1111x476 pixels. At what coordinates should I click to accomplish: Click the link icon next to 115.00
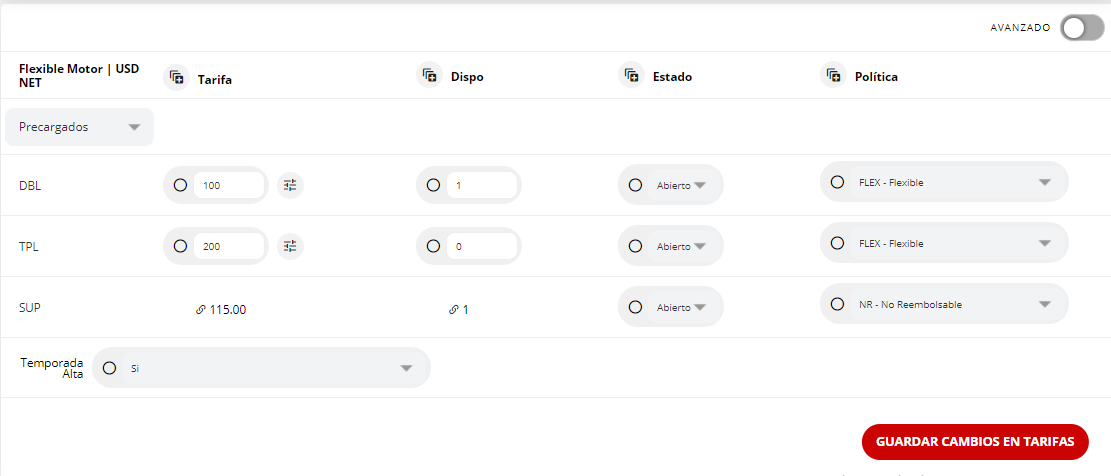201,310
